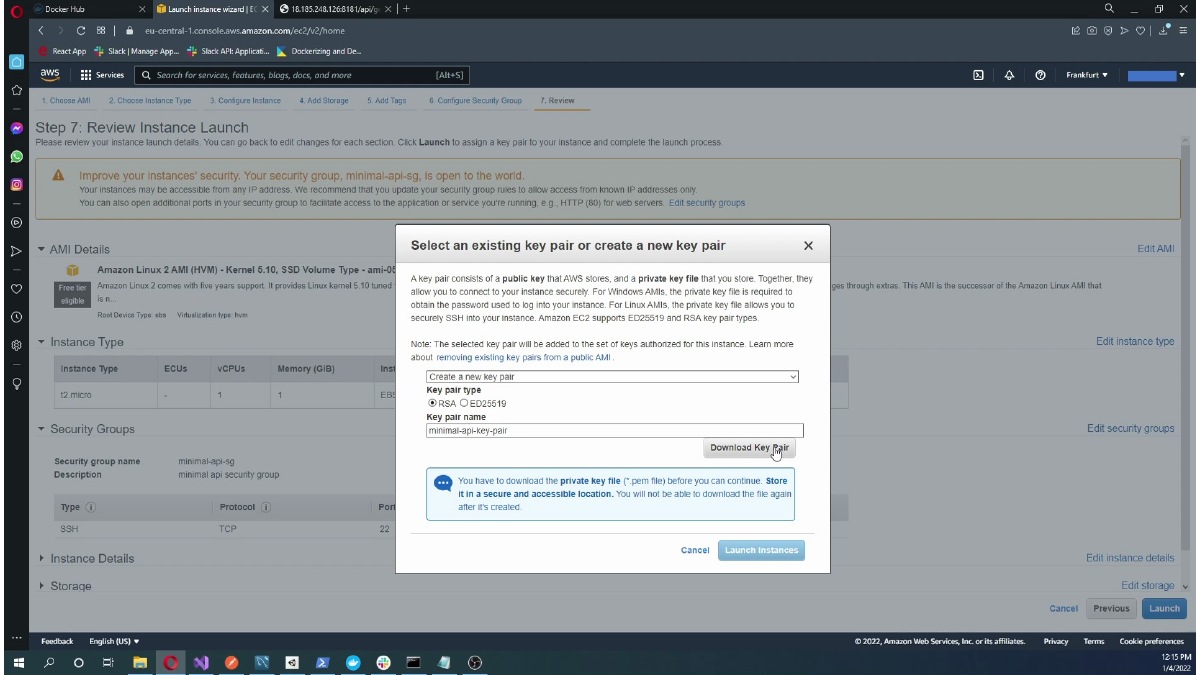
Task: Open the Frankfurt region dropdown
Action: click(x=1087, y=75)
